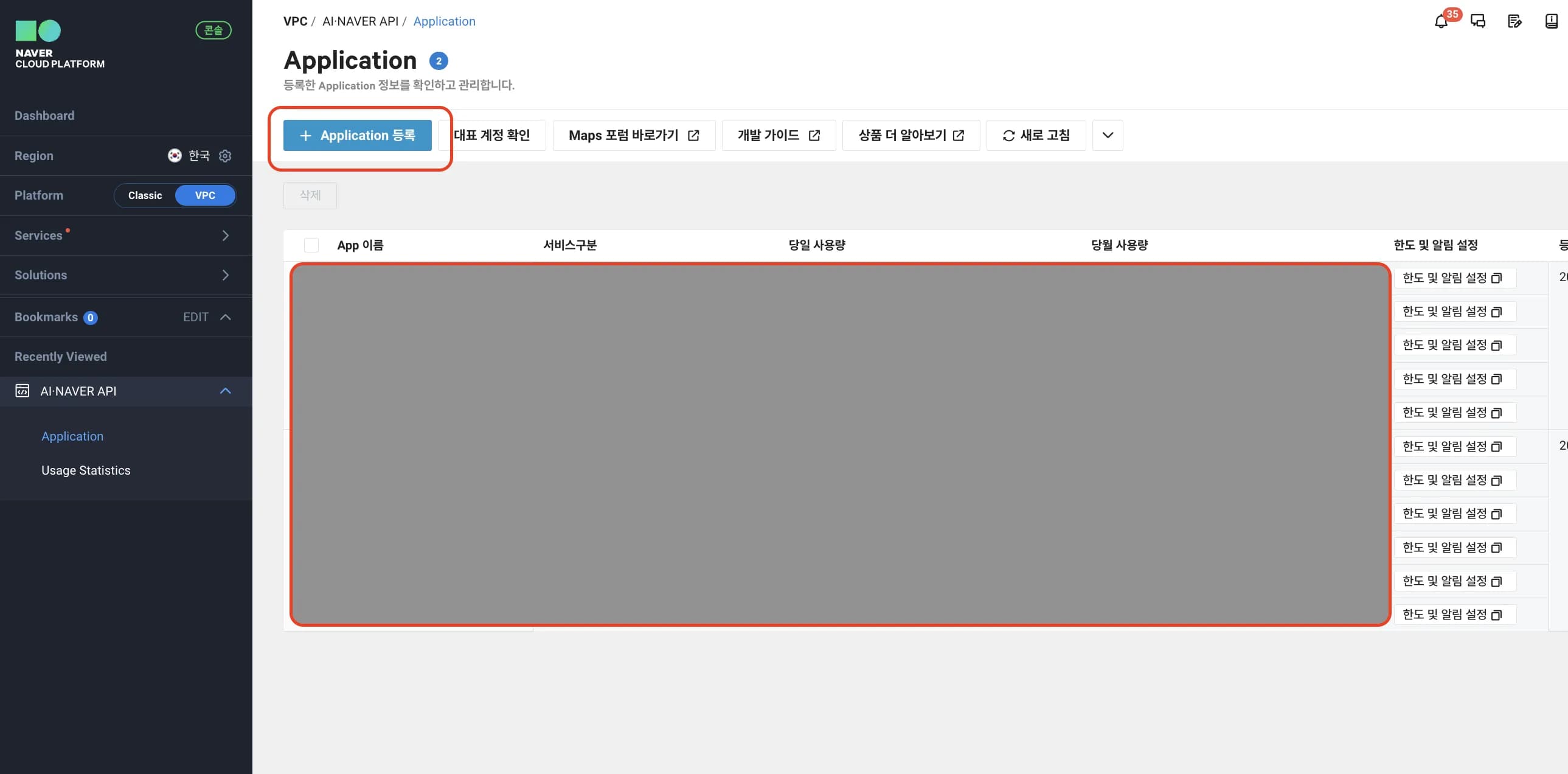Collapse the Bookmarks section chevron
Image resolution: width=1568 pixels, height=774 pixels.
coord(226,317)
